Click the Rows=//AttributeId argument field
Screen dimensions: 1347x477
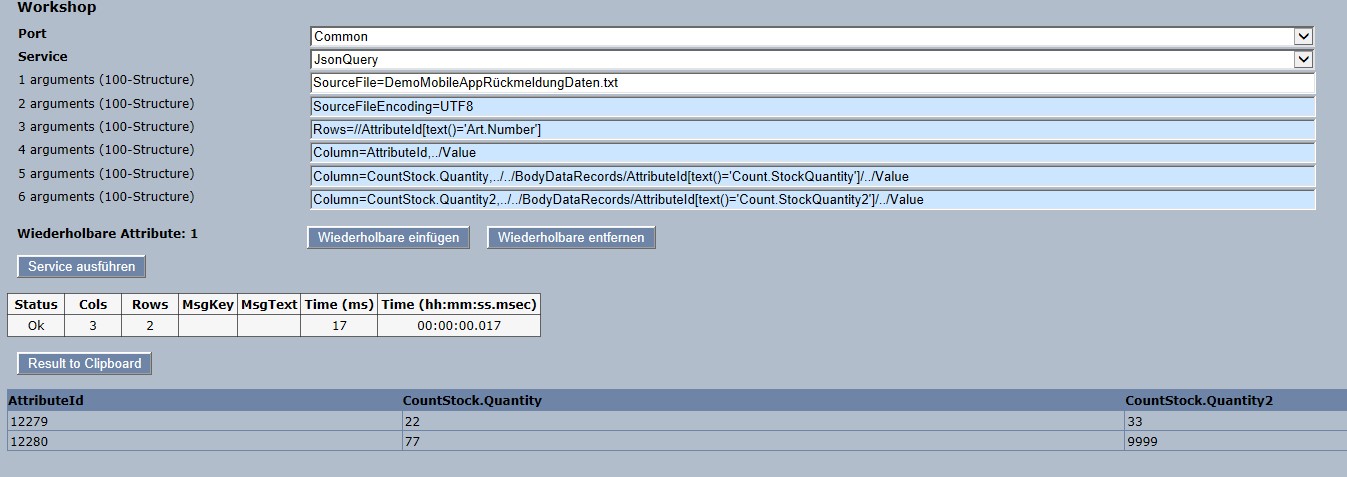[813, 130]
